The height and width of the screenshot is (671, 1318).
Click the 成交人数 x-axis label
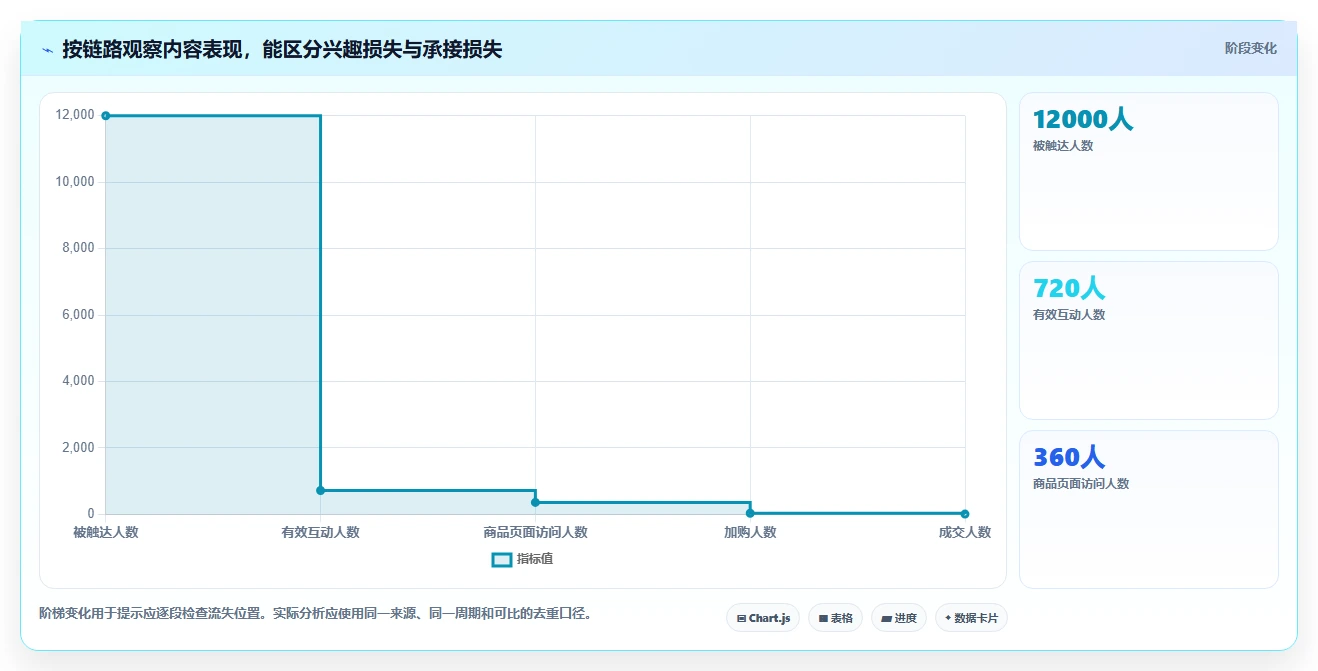coord(965,532)
